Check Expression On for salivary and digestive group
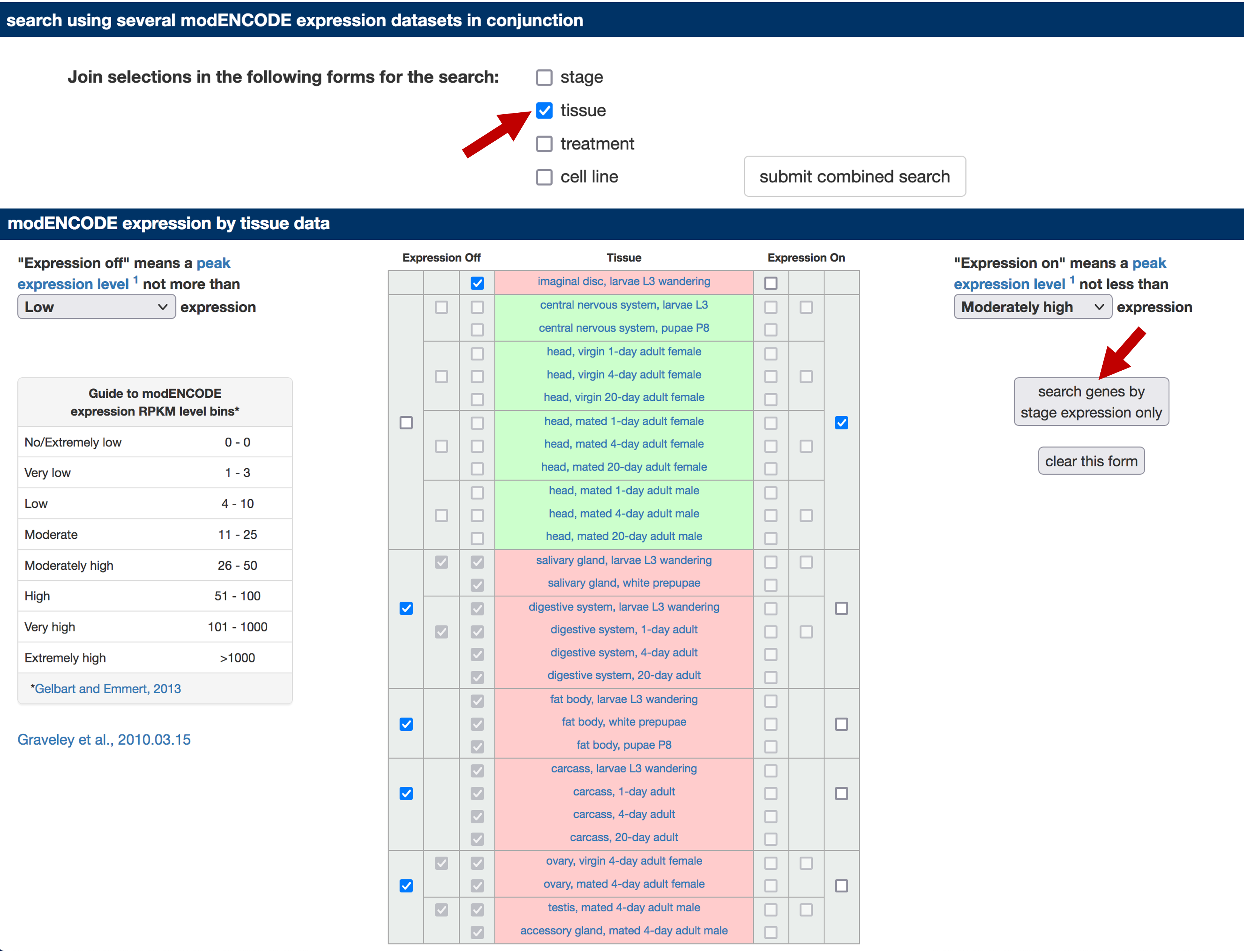 (841, 609)
